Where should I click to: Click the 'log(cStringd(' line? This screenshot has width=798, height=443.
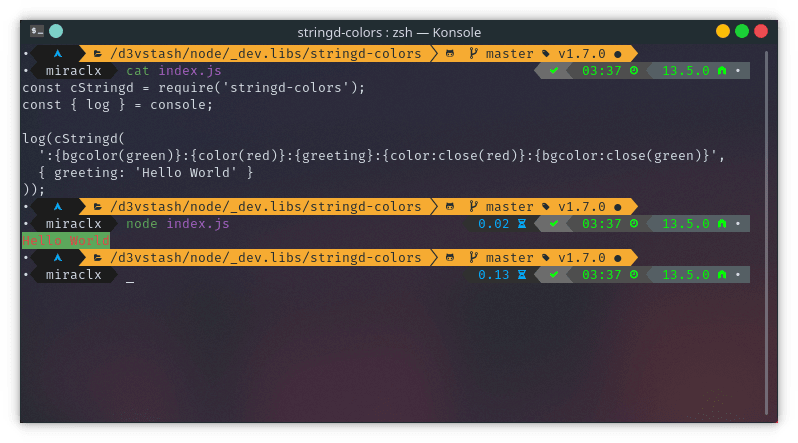[x=73, y=139]
